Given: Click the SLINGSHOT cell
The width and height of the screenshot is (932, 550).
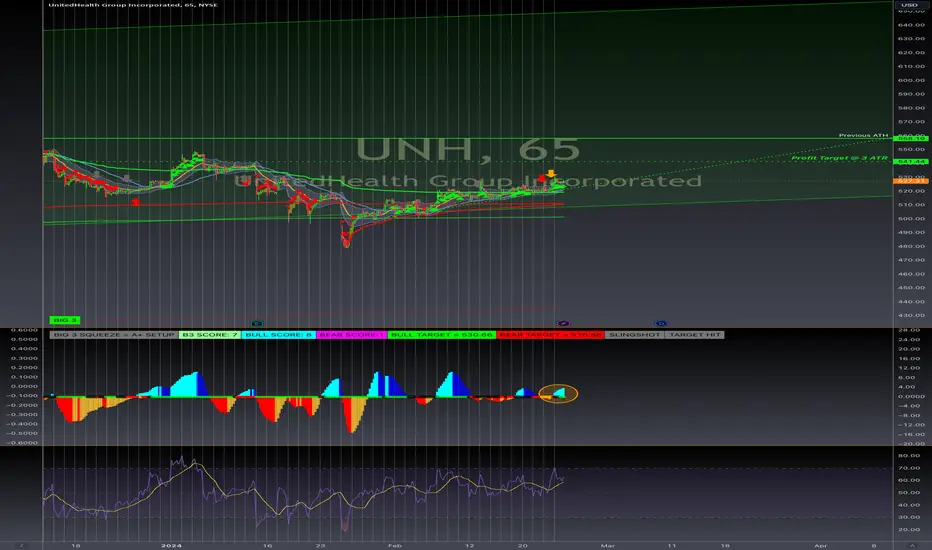Looking at the screenshot, I should pyautogui.click(x=635, y=335).
